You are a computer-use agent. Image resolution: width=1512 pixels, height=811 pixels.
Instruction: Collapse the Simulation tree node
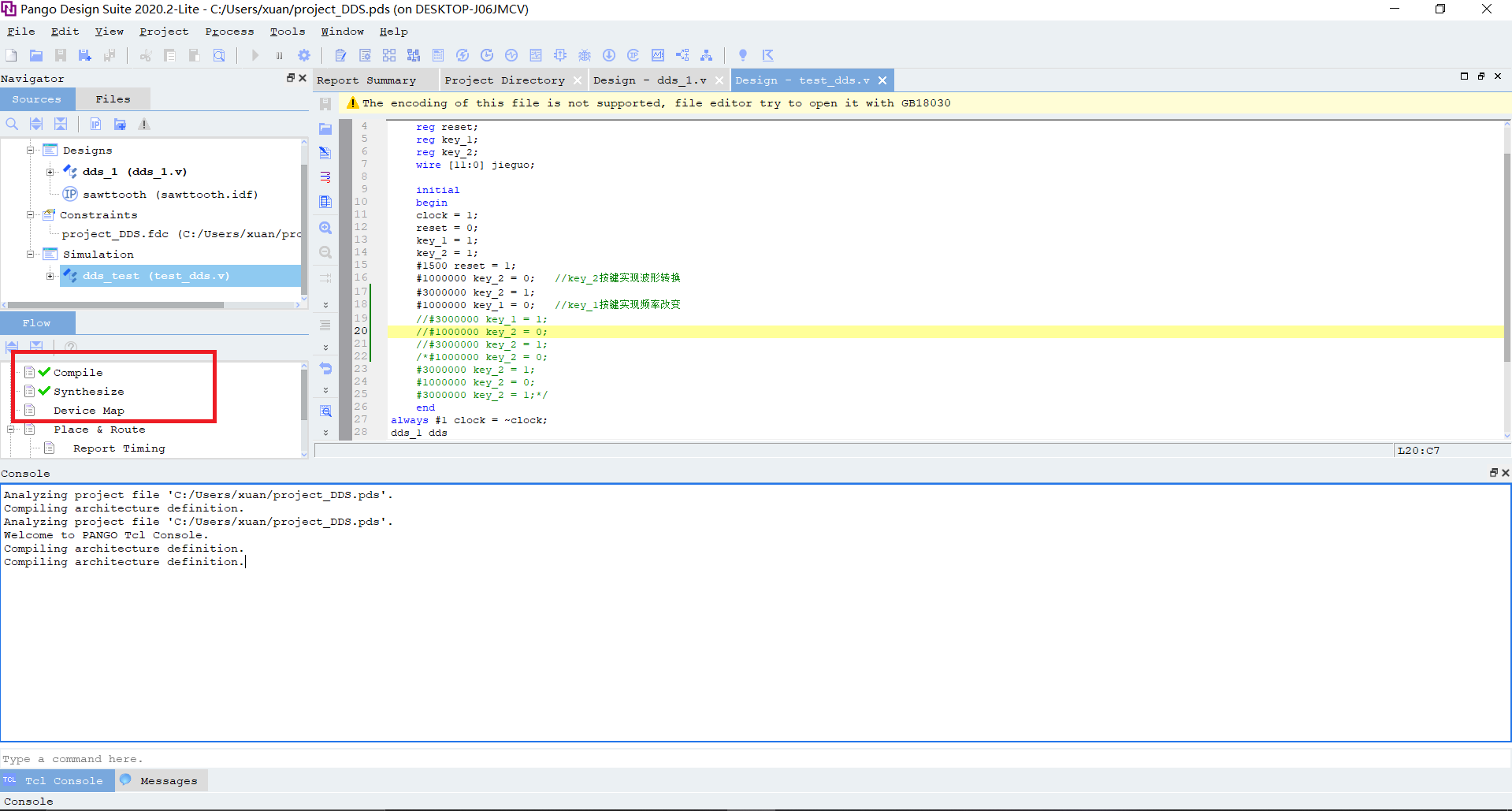click(30, 254)
